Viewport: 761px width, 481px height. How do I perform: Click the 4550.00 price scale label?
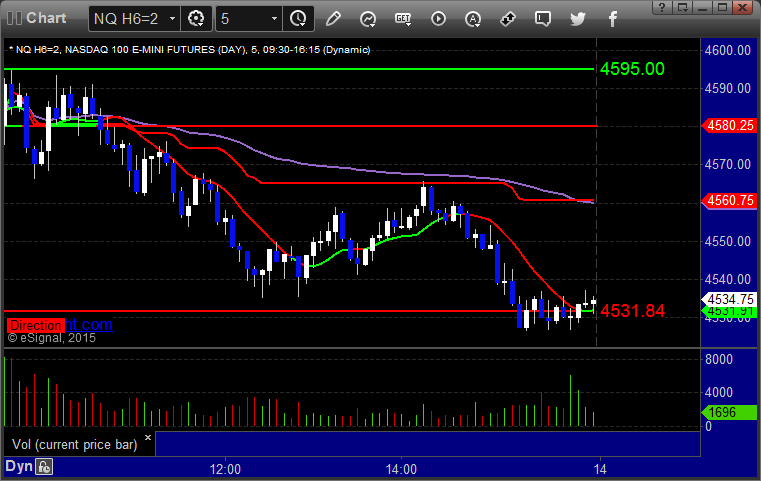[728, 241]
